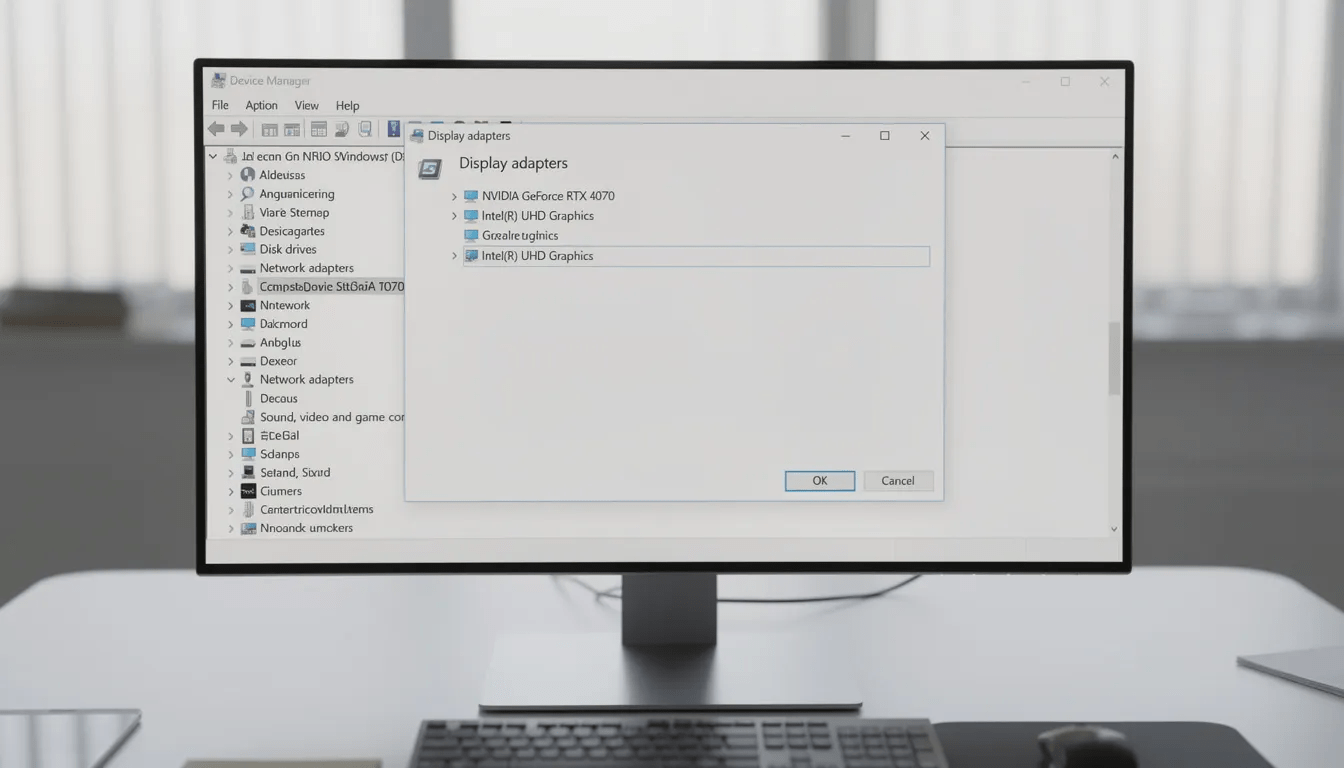The image size is (1344, 768).
Task: Collapse the root computer node
Action: pyautogui.click(x=213, y=157)
